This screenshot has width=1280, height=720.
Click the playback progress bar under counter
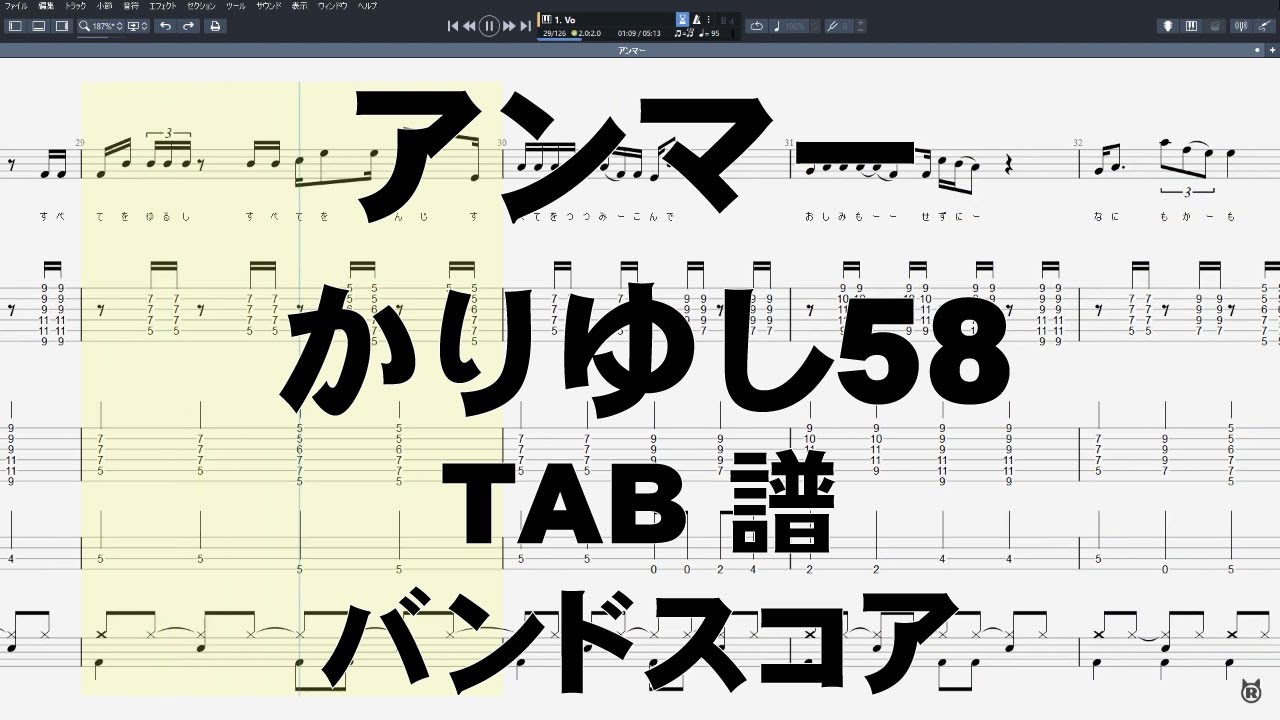point(560,39)
